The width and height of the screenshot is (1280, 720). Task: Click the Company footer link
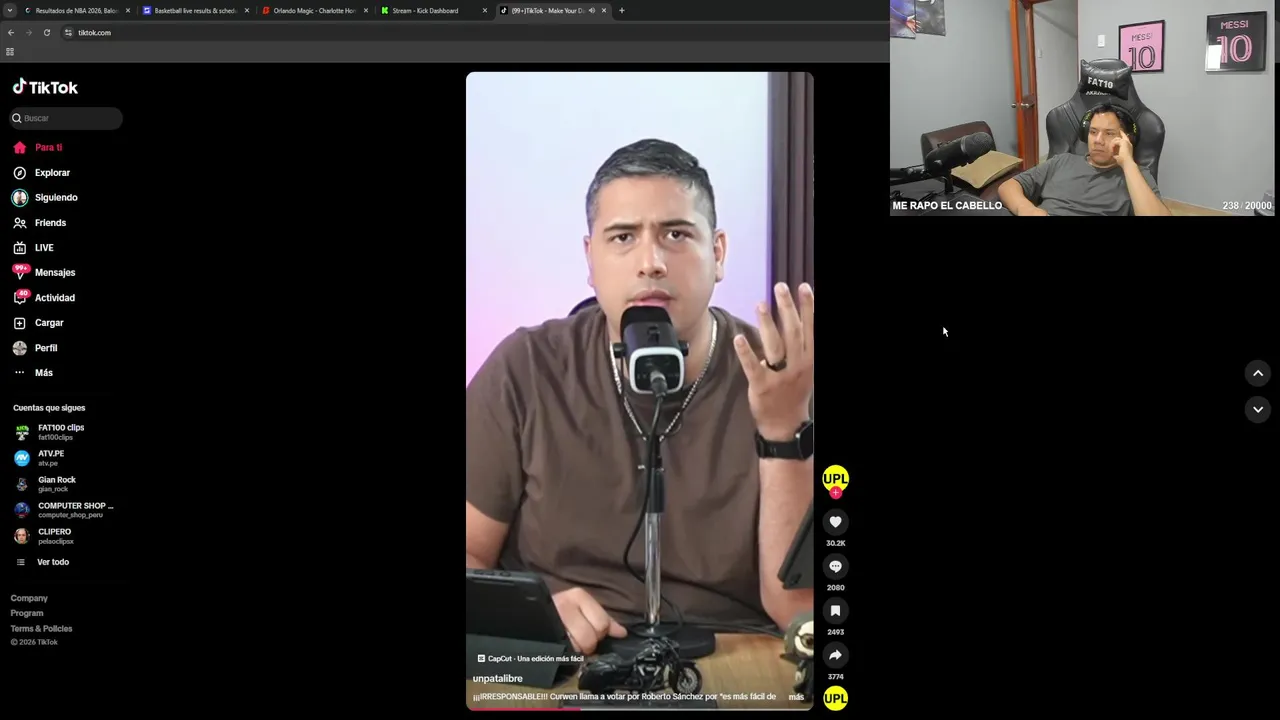(x=29, y=598)
